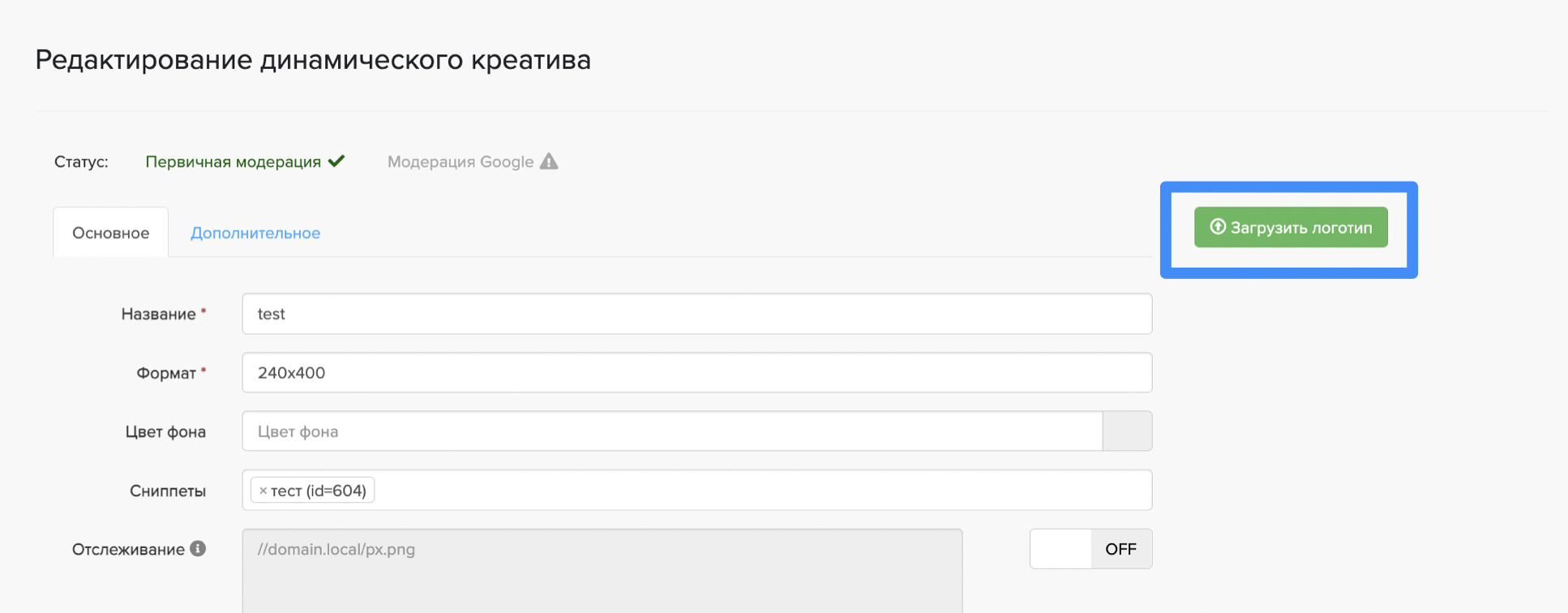This screenshot has height=613, width=1568.
Task: Select the тест (id=604) tag label
Action: click(319, 491)
